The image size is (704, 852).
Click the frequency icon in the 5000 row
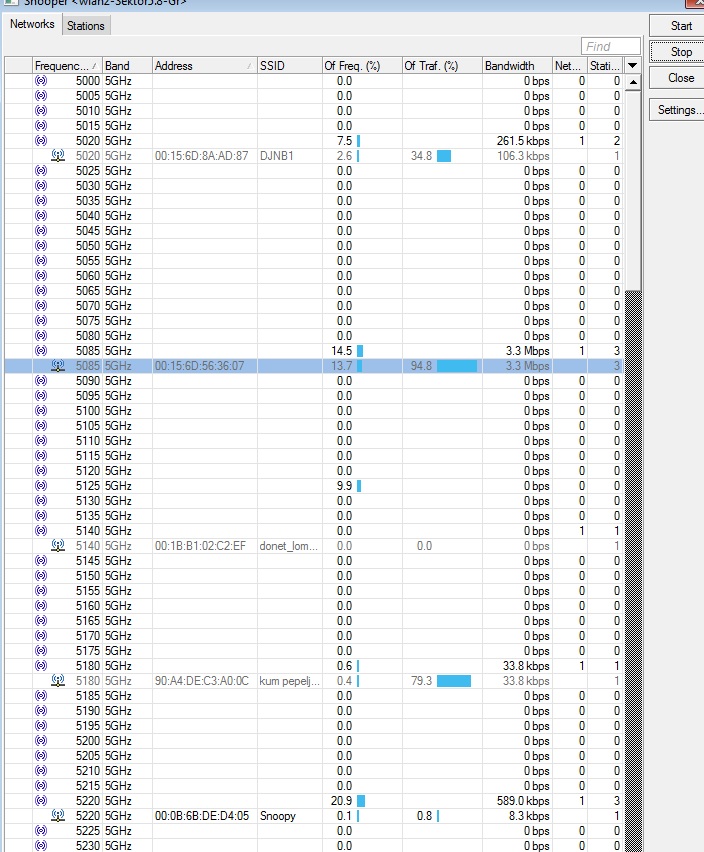click(41, 81)
